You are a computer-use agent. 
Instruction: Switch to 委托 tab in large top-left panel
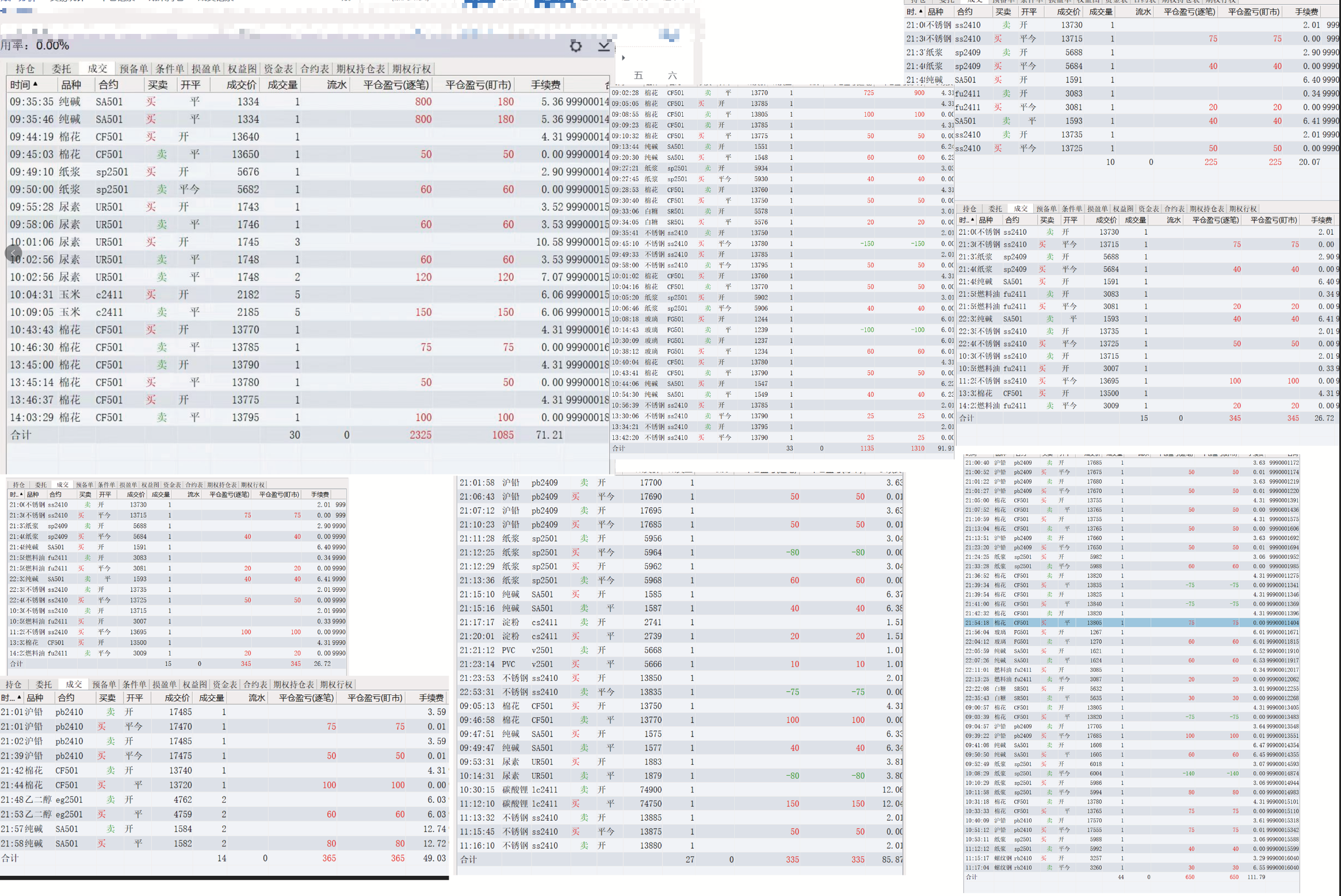pyautogui.click(x=61, y=69)
